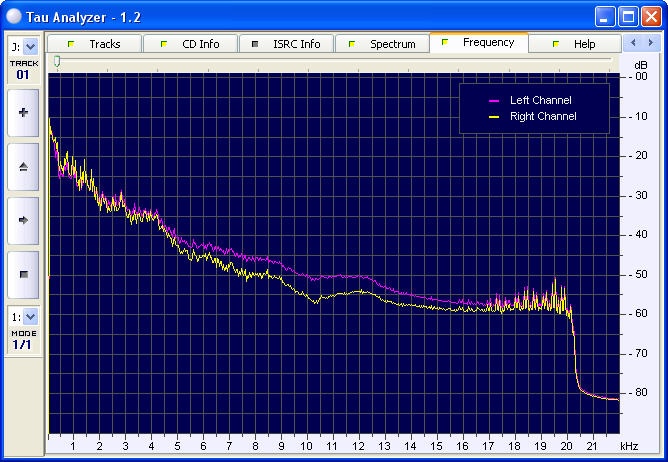Switch to the Tracks tab
The height and width of the screenshot is (462, 668).
[94, 44]
